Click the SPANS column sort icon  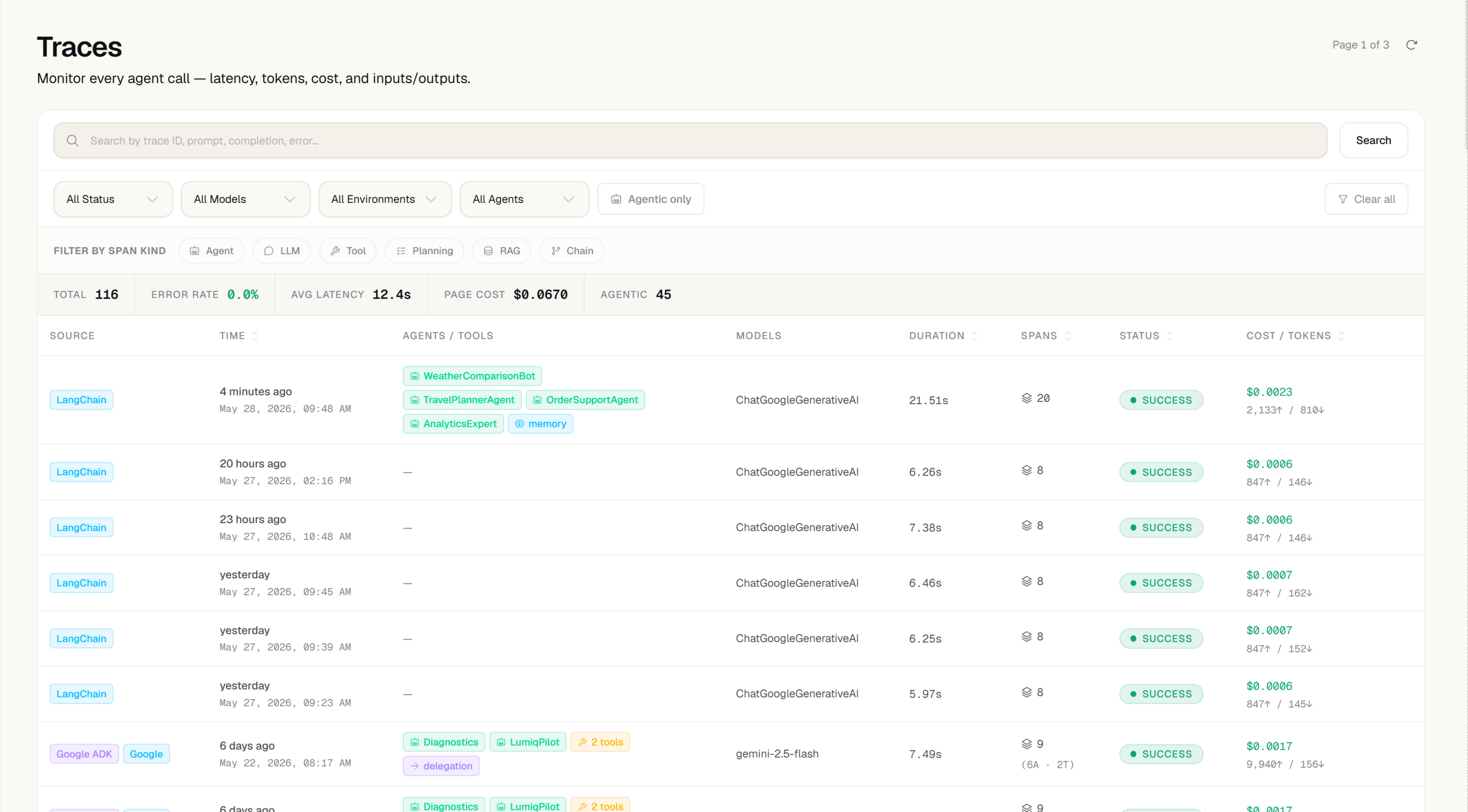1068,336
